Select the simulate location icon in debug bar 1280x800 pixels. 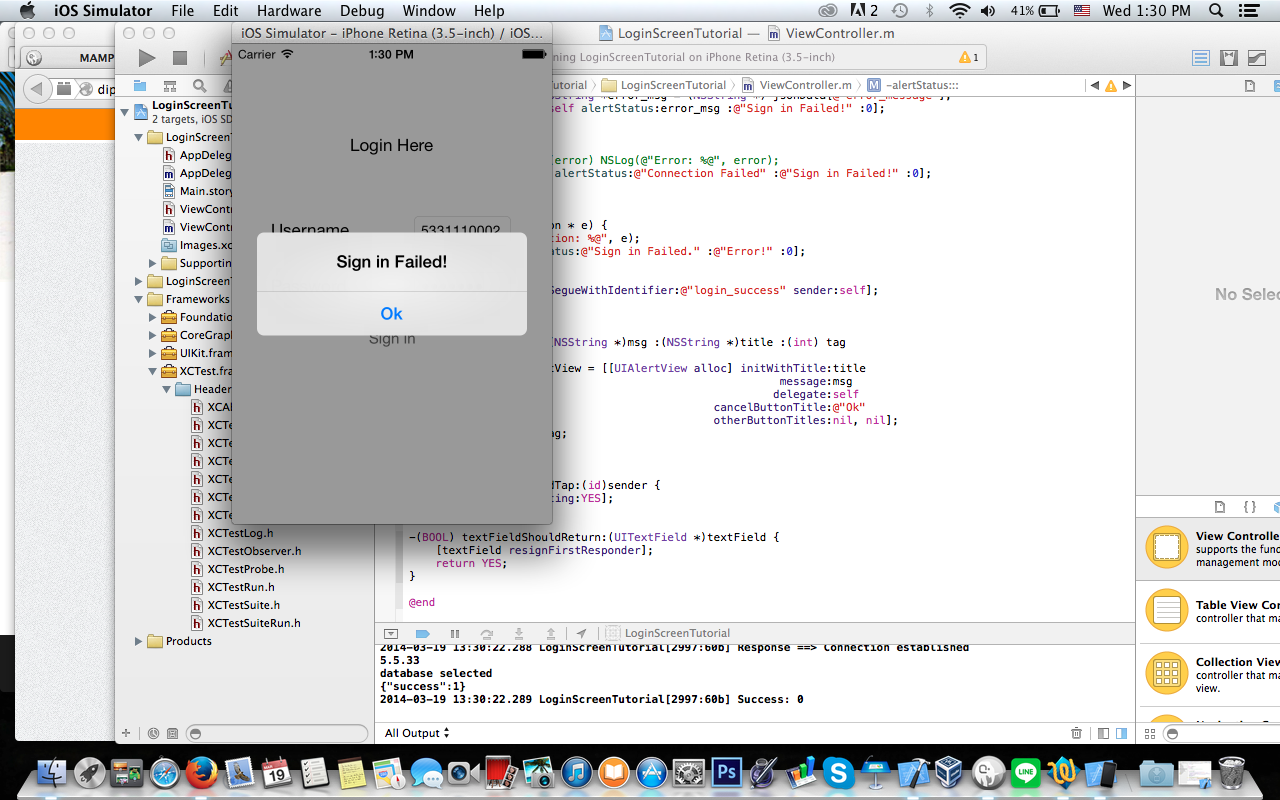[584, 633]
